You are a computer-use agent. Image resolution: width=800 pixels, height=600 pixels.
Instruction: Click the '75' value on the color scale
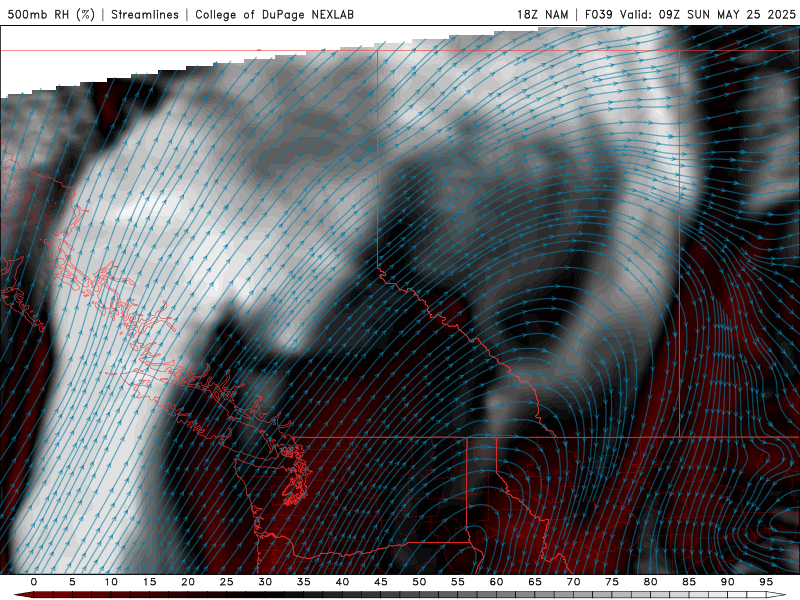coord(612,582)
